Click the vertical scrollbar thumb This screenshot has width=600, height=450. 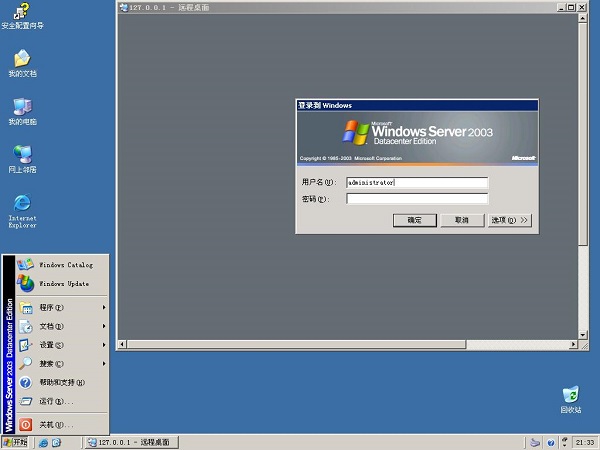click(582, 134)
